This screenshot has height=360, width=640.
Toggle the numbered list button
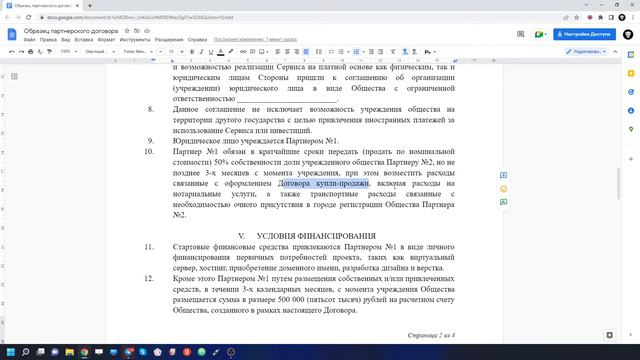pyautogui.click(x=356, y=52)
